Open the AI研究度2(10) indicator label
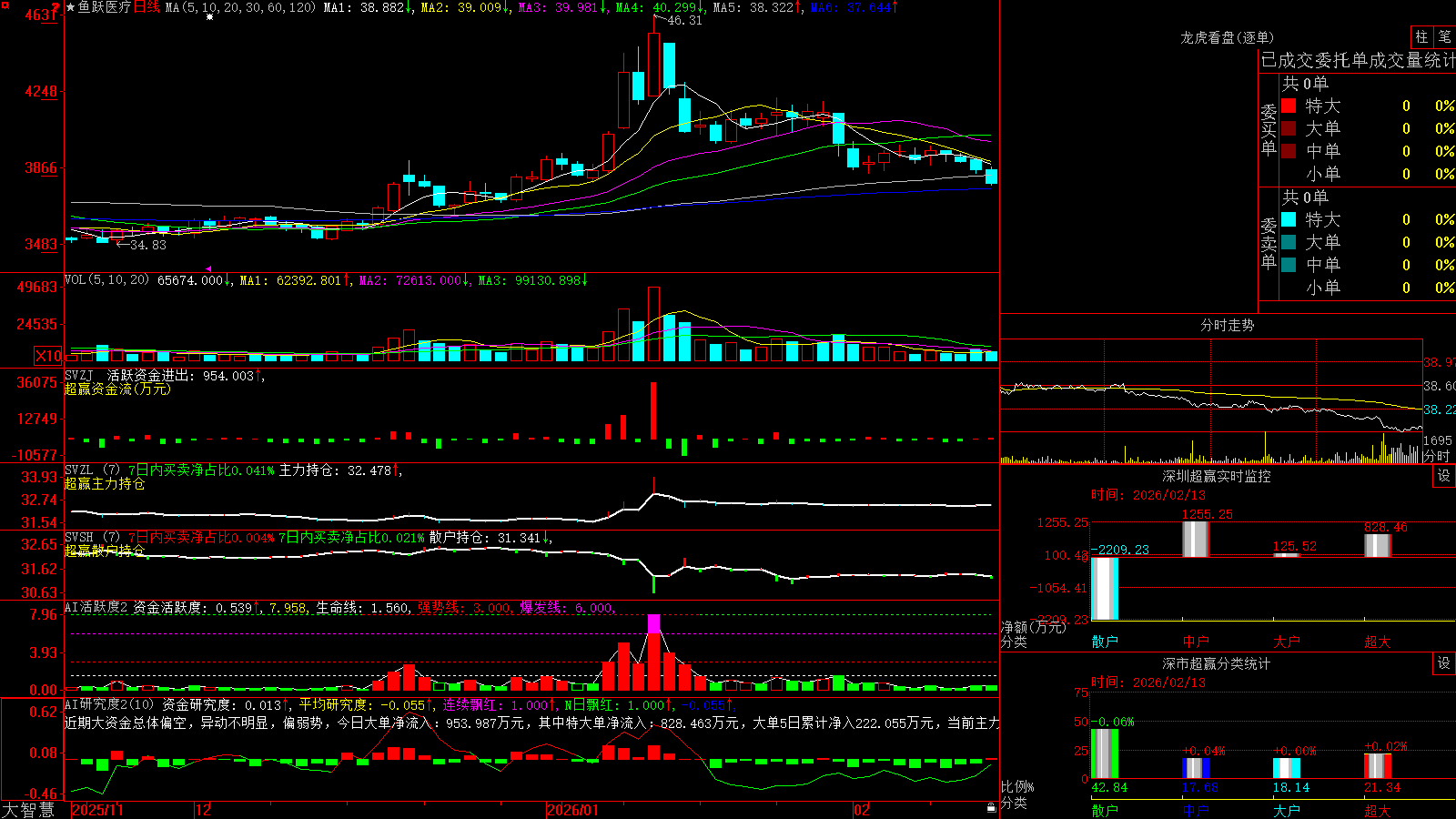The height and width of the screenshot is (819, 1456). pos(109,704)
